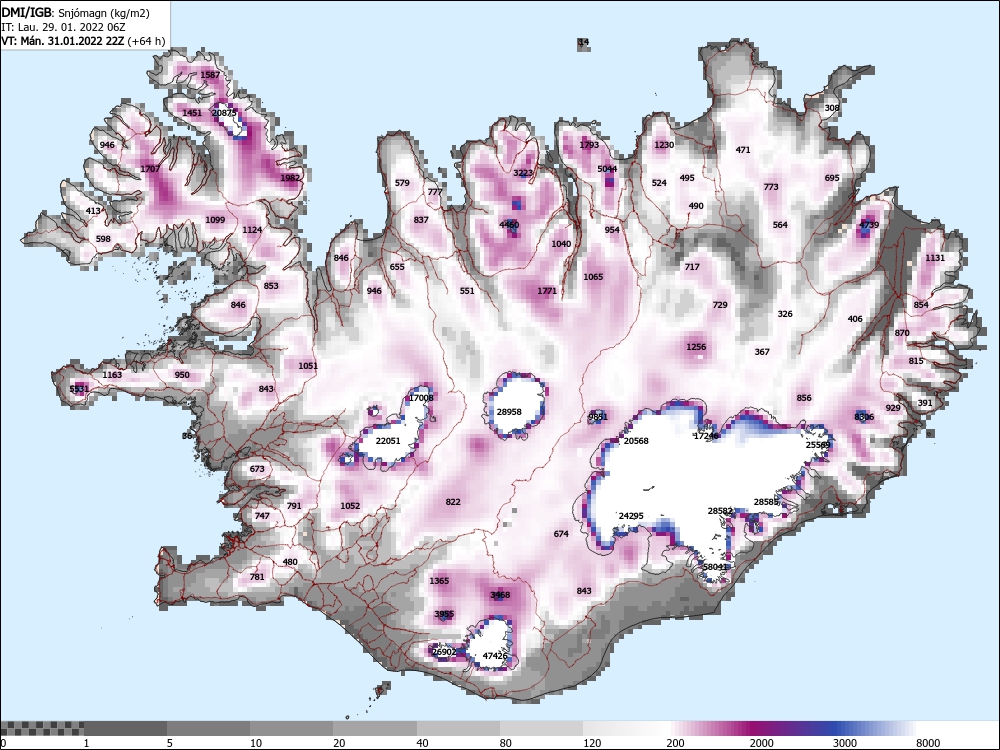Click the value '47426' on the southern glacier
Image resolution: width=1000 pixels, height=750 pixels.
(495, 656)
